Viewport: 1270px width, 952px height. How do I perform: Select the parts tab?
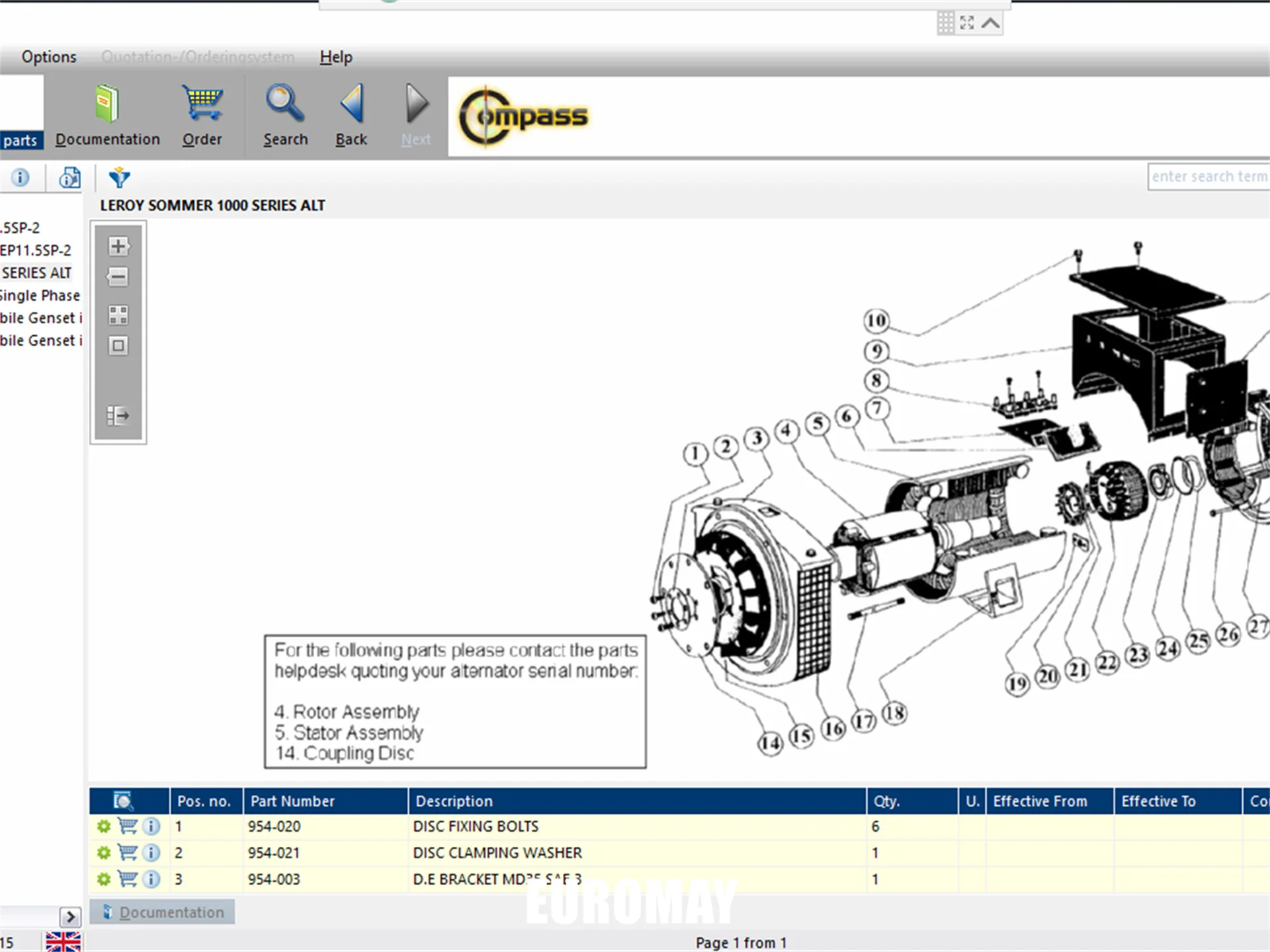point(21,140)
